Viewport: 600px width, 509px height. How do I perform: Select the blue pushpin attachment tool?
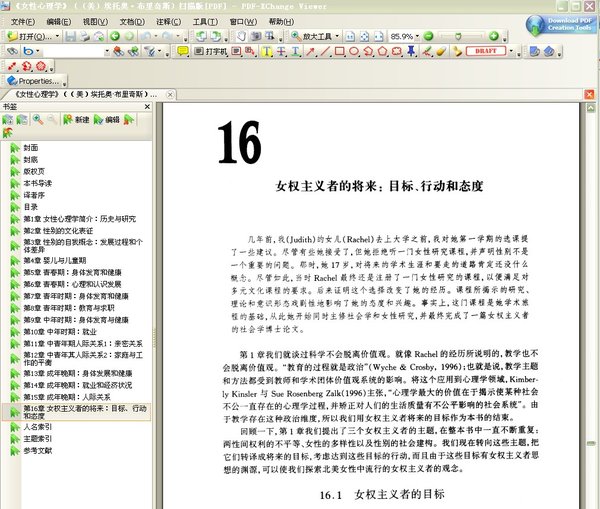[x=411, y=51]
